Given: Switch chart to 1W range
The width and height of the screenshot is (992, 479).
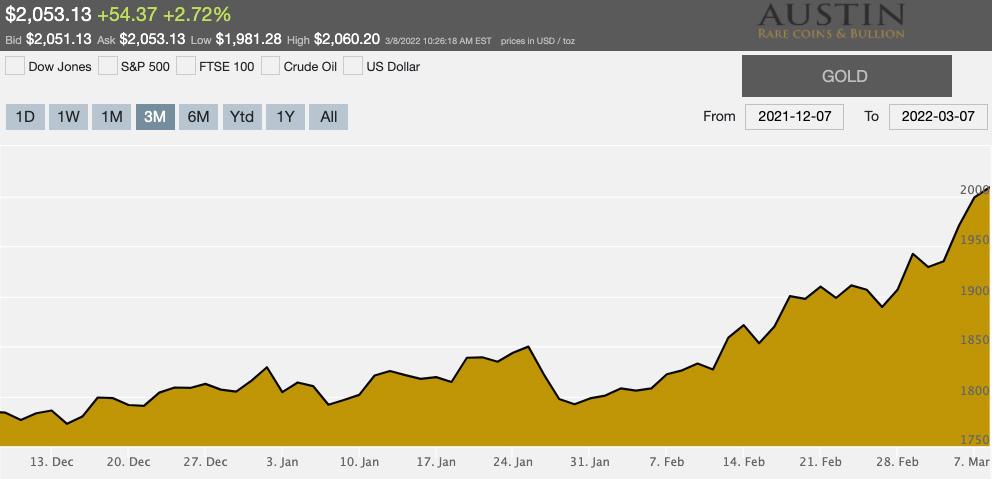Looking at the screenshot, I should 68,117.
